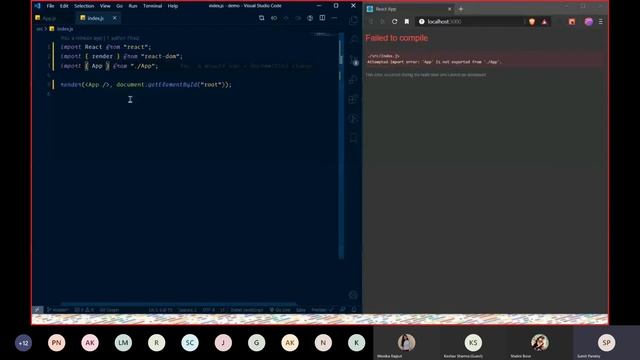
Task: Click Prettier in the status bar
Action: pyautogui.click(x=322, y=310)
